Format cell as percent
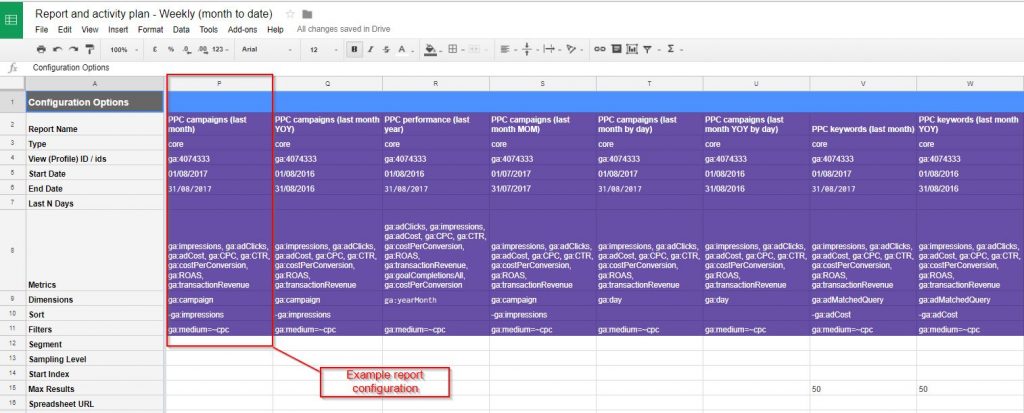This screenshot has width=1024, height=413. tap(170, 49)
